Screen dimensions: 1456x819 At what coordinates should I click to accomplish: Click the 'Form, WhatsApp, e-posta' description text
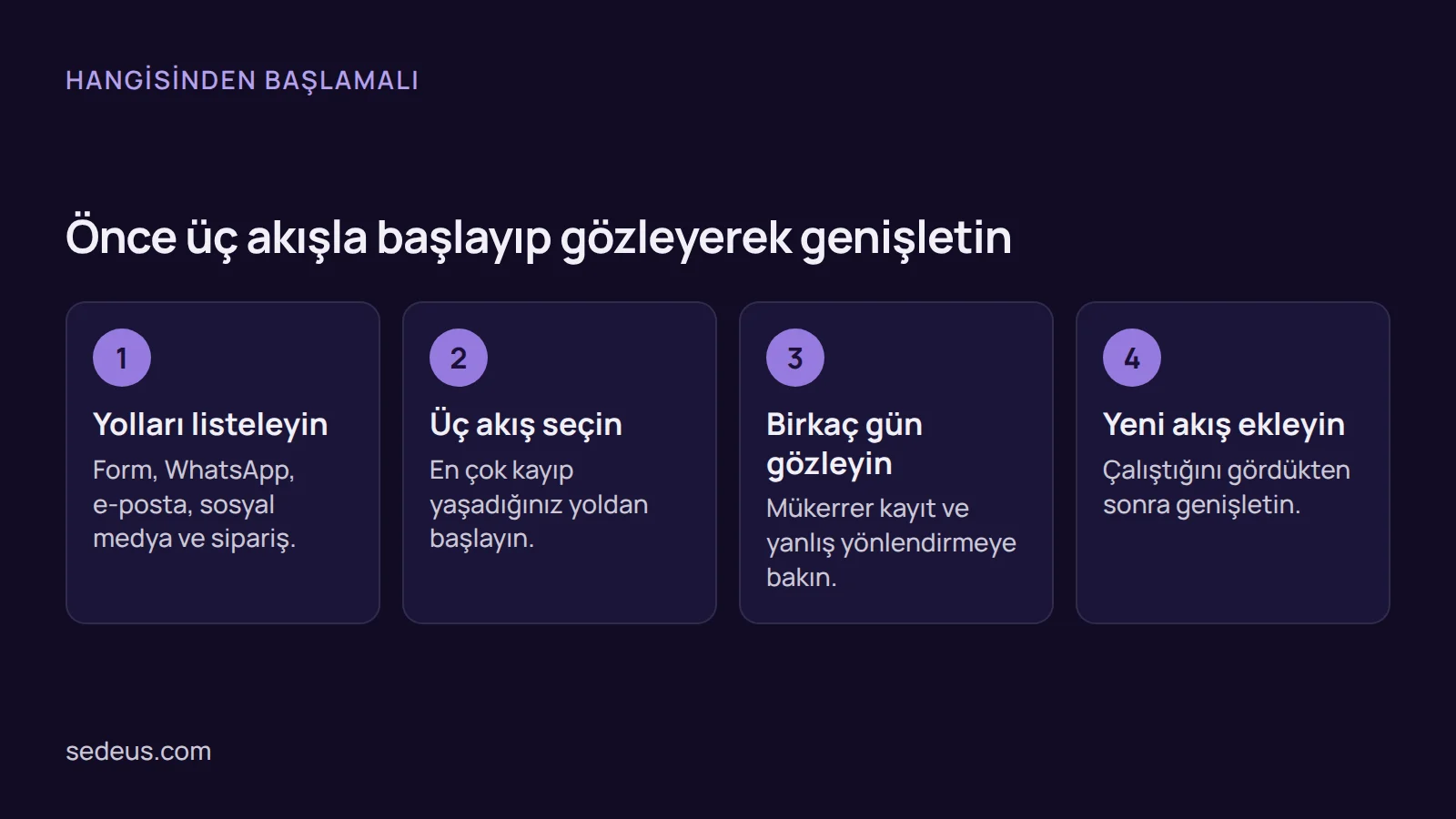[x=195, y=504]
